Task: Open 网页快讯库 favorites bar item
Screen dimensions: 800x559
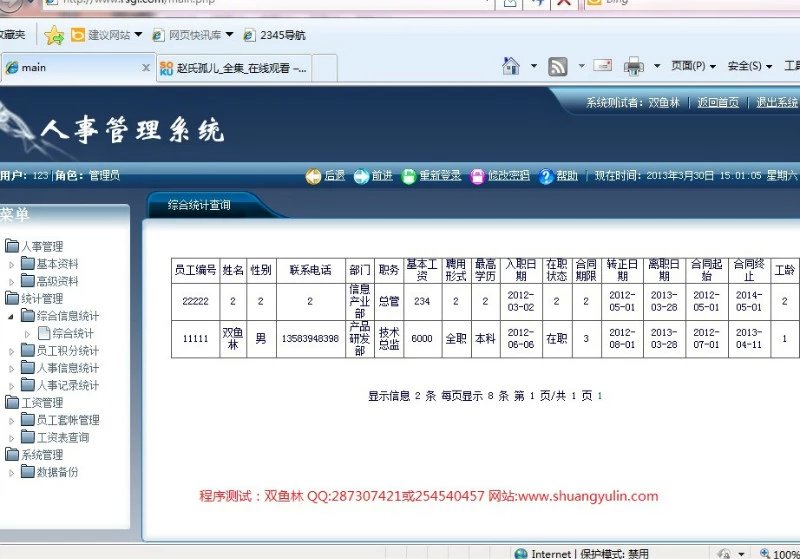Action: 193,35
